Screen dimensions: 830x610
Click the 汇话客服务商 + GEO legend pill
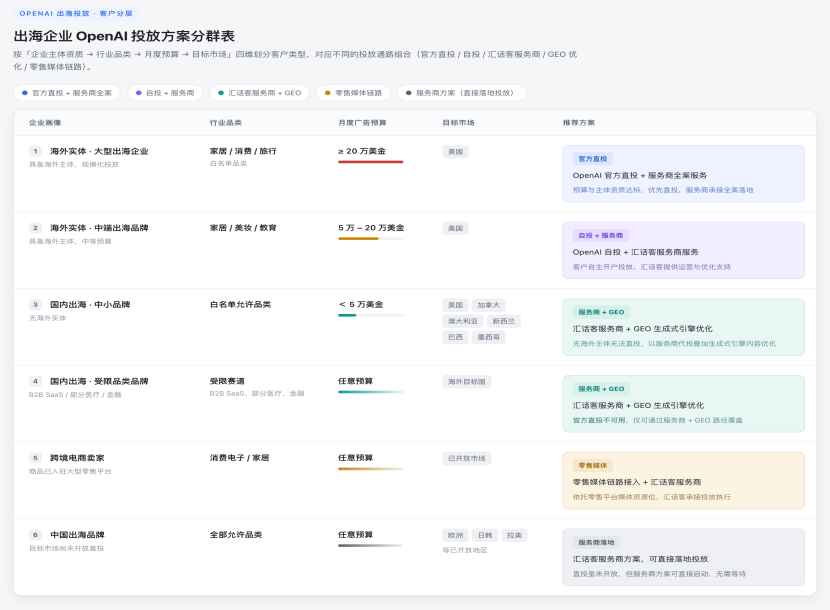click(x=259, y=93)
